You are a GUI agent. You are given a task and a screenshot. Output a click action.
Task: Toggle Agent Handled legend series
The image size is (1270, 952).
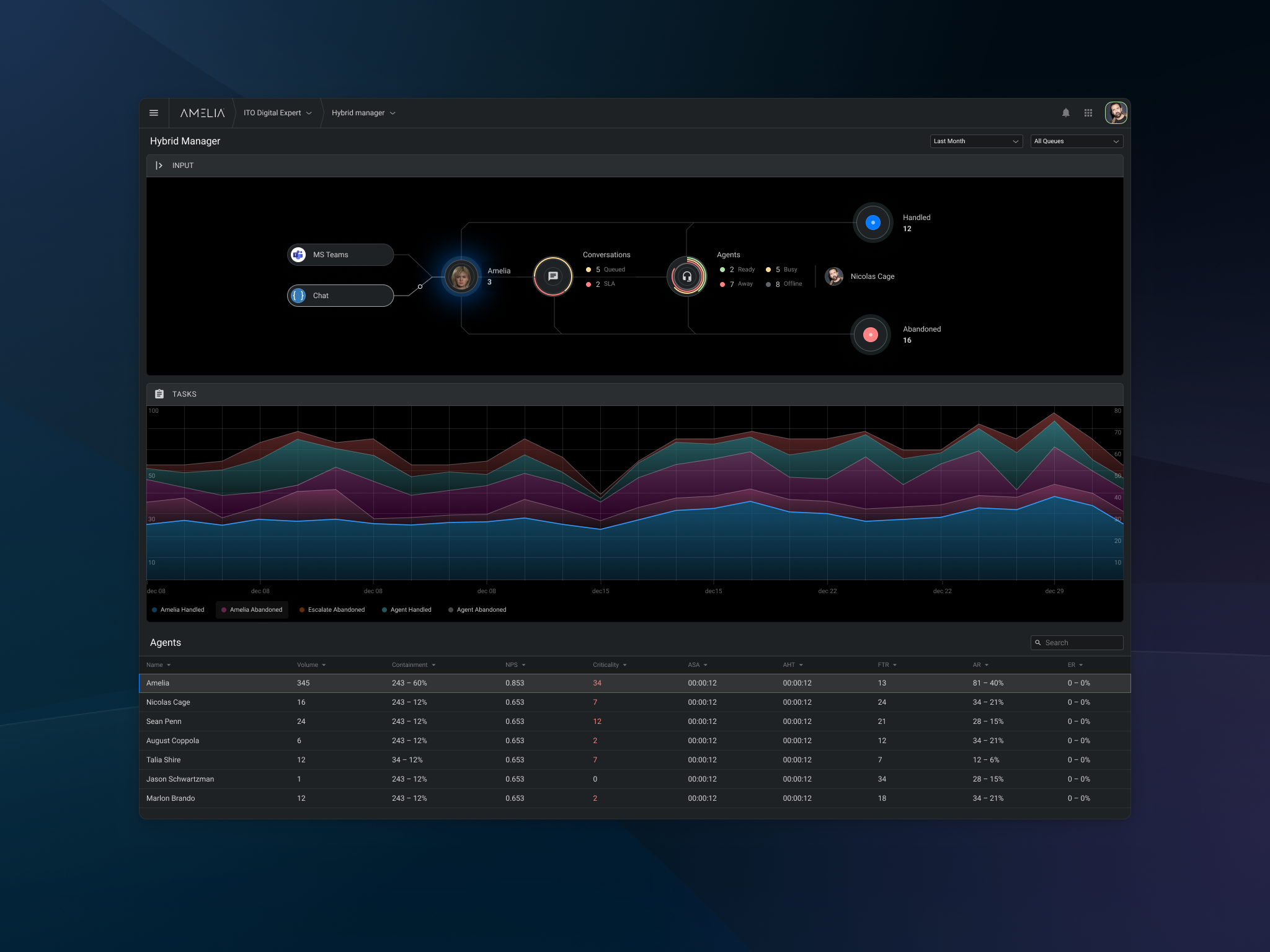(407, 610)
